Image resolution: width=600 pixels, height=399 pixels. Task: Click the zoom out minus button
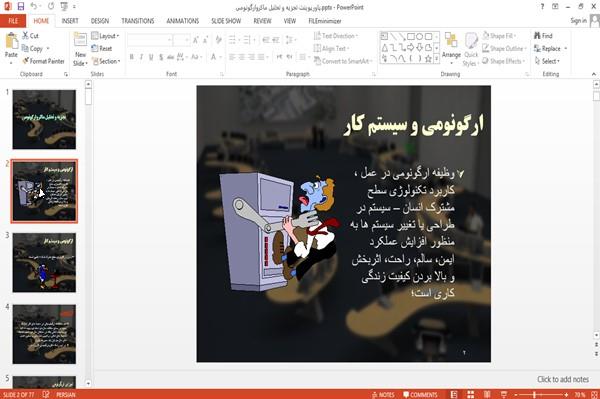516,394
